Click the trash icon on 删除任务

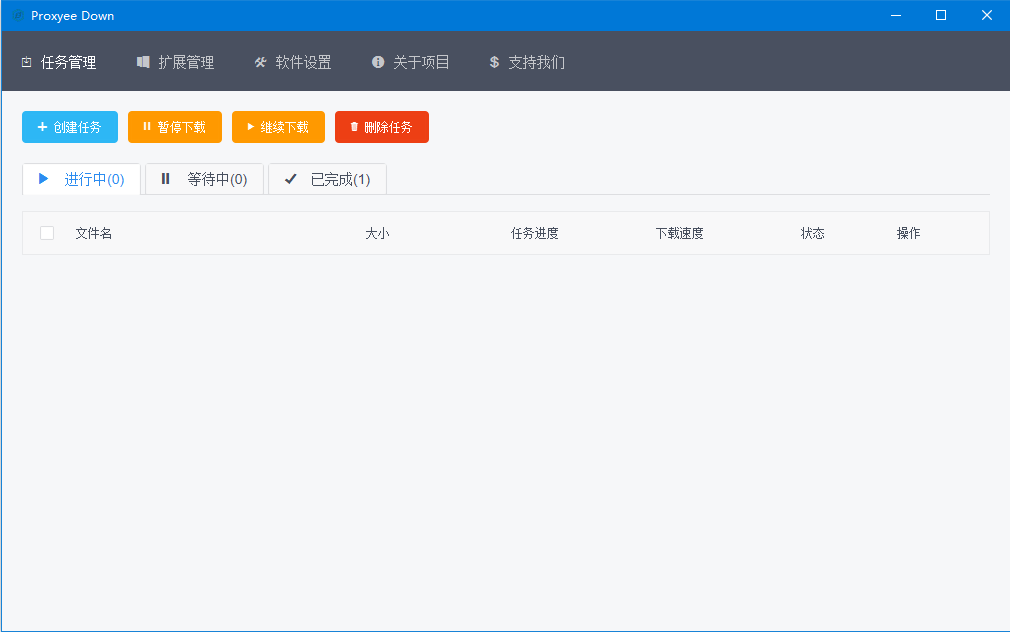pos(354,127)
